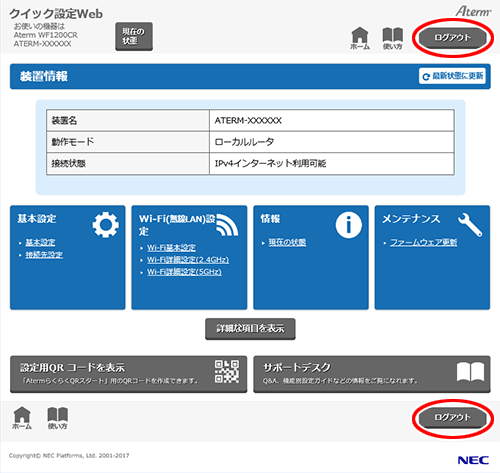Click the QR code icon in the banner
Screen dimensions: 500x473
[227, 371]
